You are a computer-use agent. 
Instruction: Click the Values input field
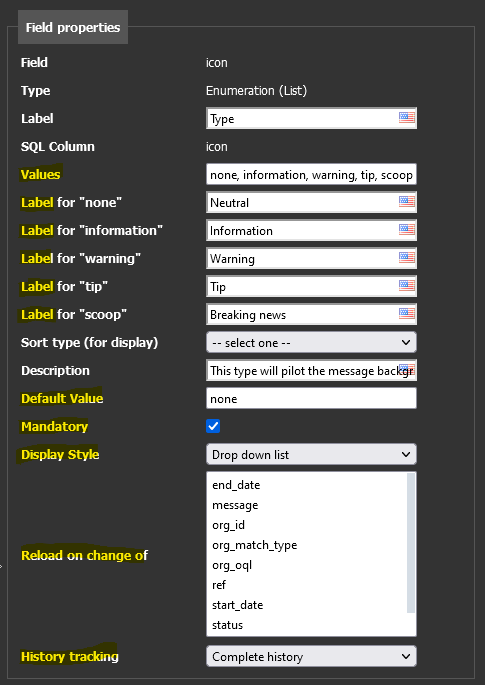[311, 175]
